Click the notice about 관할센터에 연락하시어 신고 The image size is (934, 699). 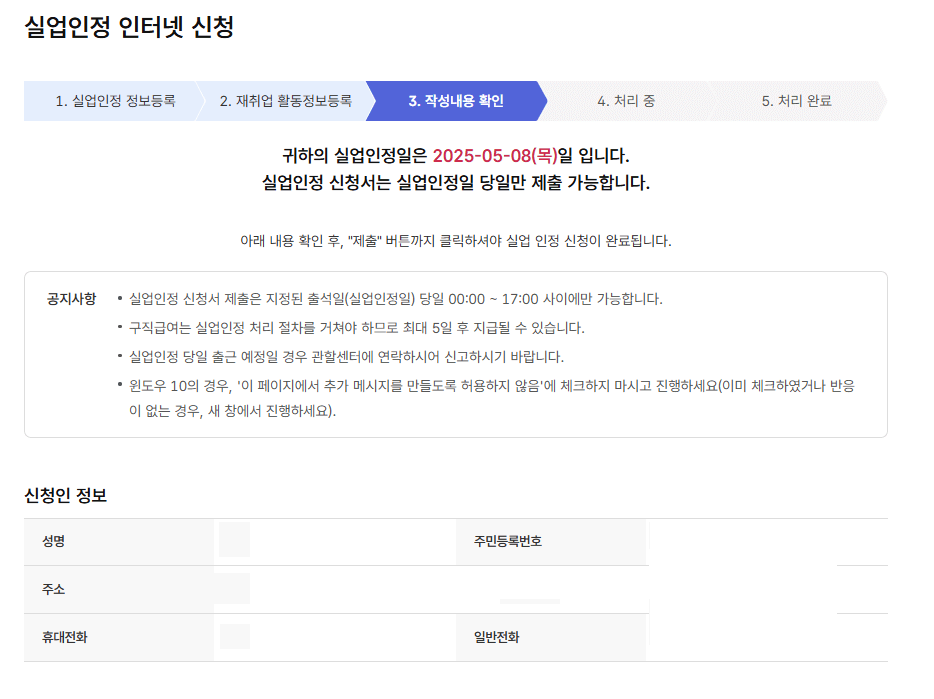(346, 357)
